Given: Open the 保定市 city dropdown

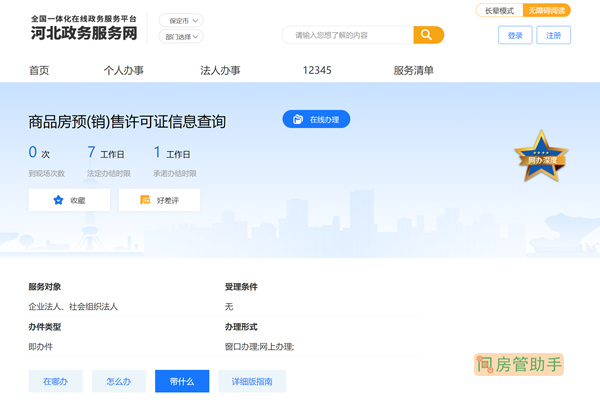Looking at the screenshot, I should pos(181,21).
